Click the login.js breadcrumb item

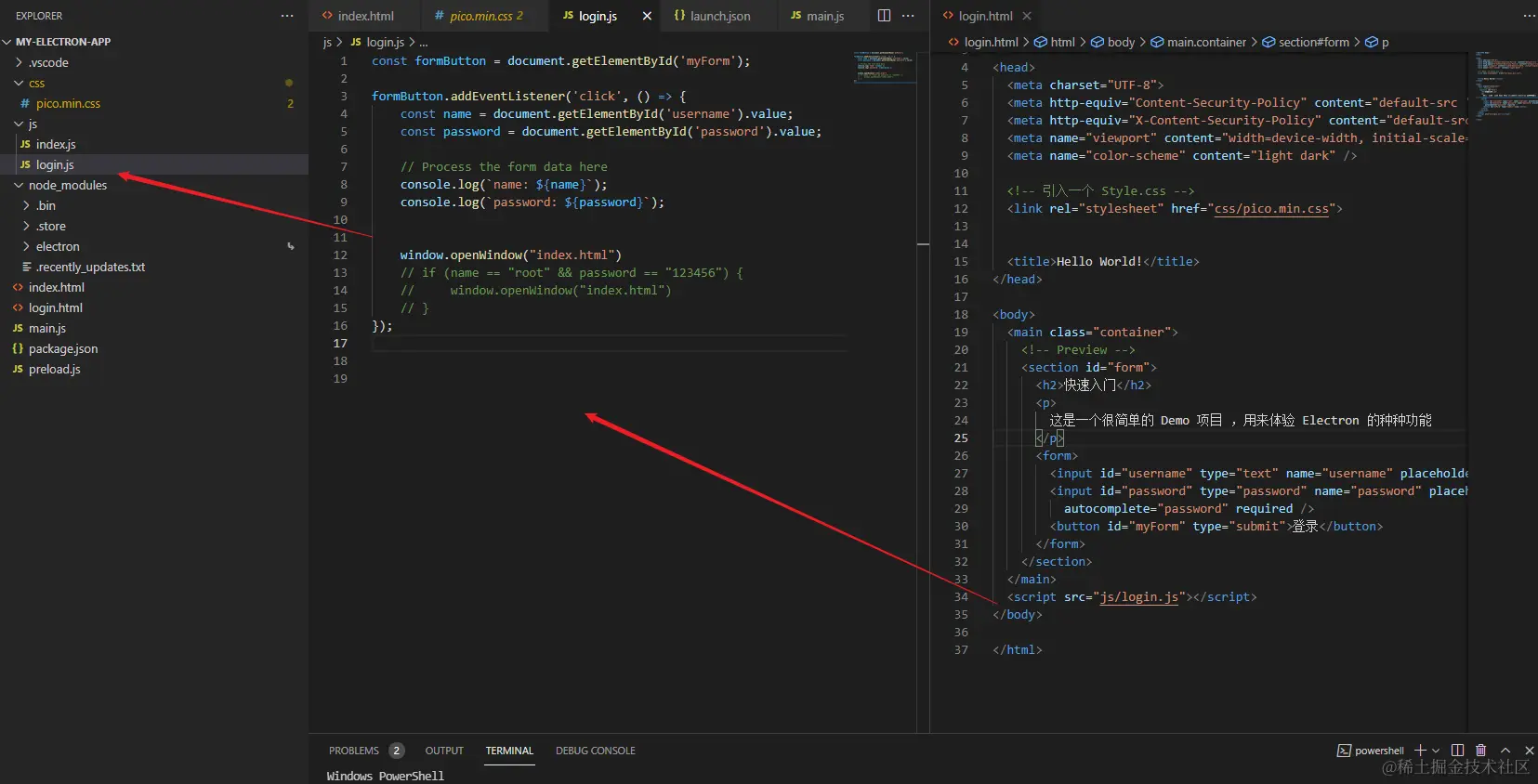(x=377, y=42)
